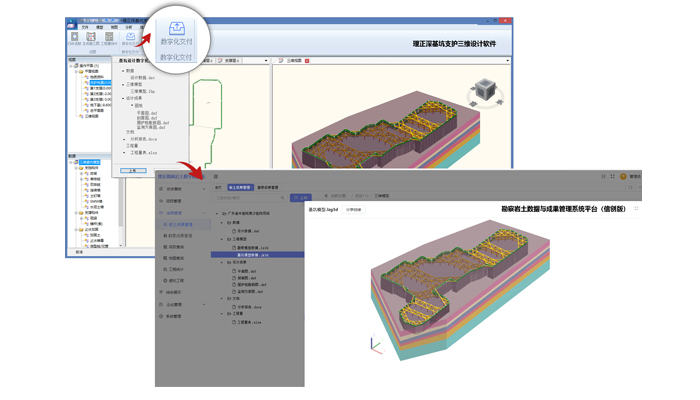This screenshot has width=700, height=400.
Task: Collapse the 工程模型 folder in file tree
Action: point(229,240)
